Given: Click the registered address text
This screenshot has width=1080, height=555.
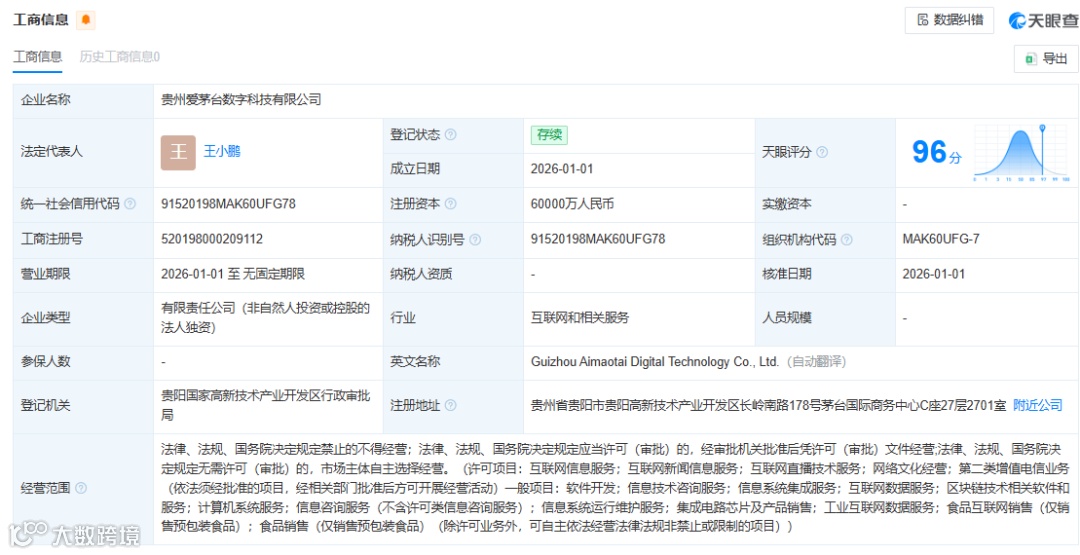Looking at the screenshot, I should click(769, 406).
